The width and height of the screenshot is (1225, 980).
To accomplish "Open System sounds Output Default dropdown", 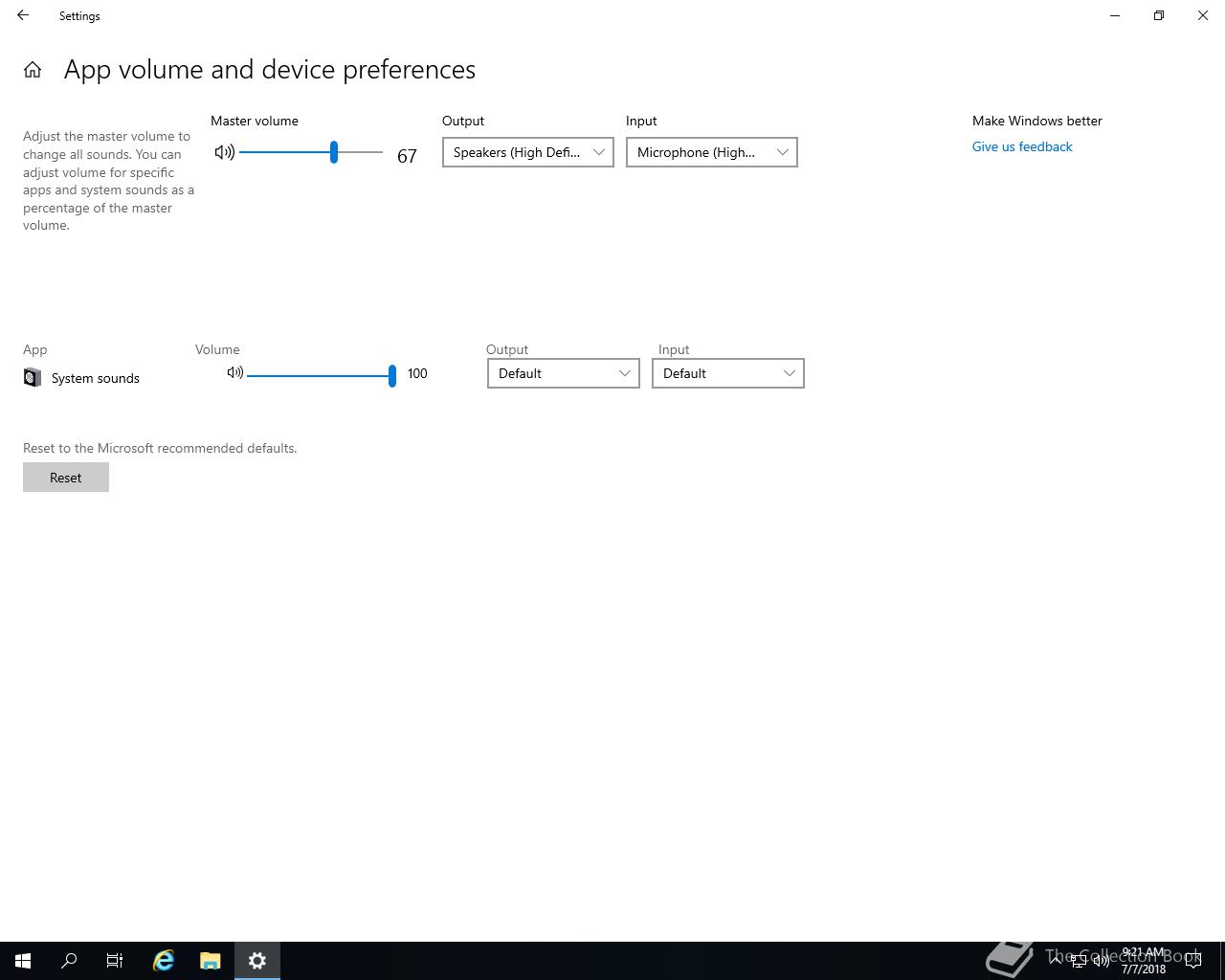I will click(x=564, y=373).
